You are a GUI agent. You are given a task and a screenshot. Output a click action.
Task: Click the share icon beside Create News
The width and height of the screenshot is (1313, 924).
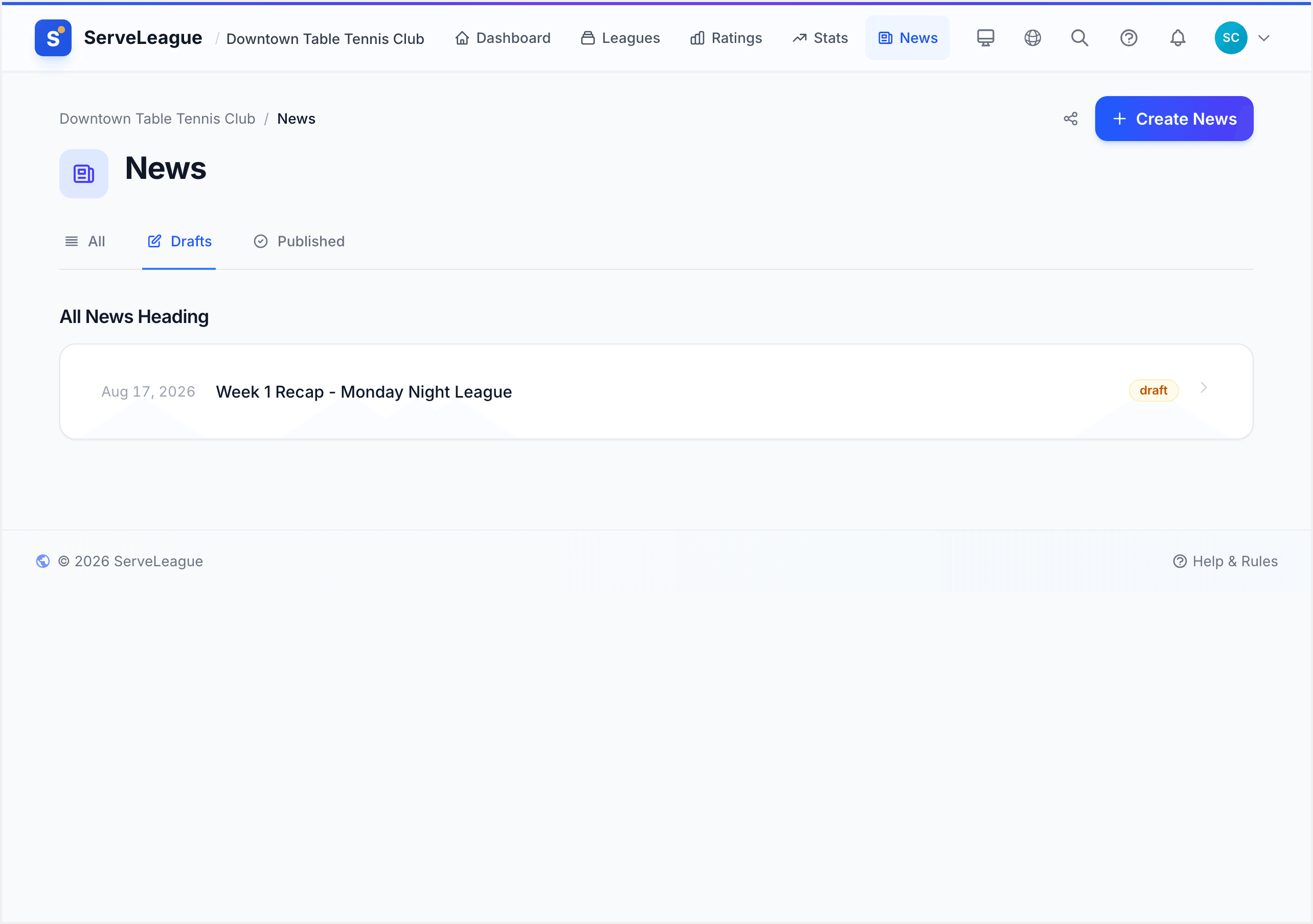point(1071,119)
